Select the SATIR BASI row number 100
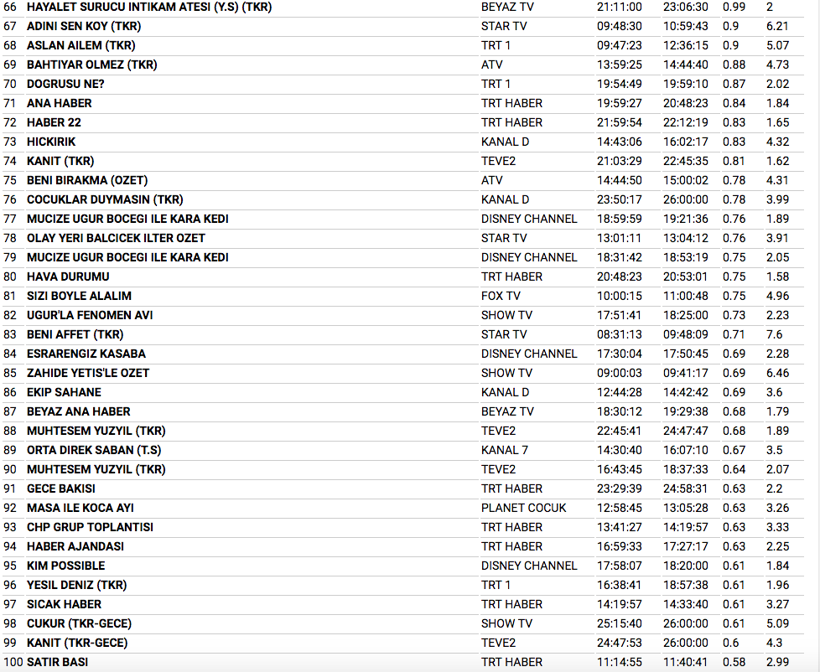The height and width of the screenshot is (672, 820). click(11, 662)
